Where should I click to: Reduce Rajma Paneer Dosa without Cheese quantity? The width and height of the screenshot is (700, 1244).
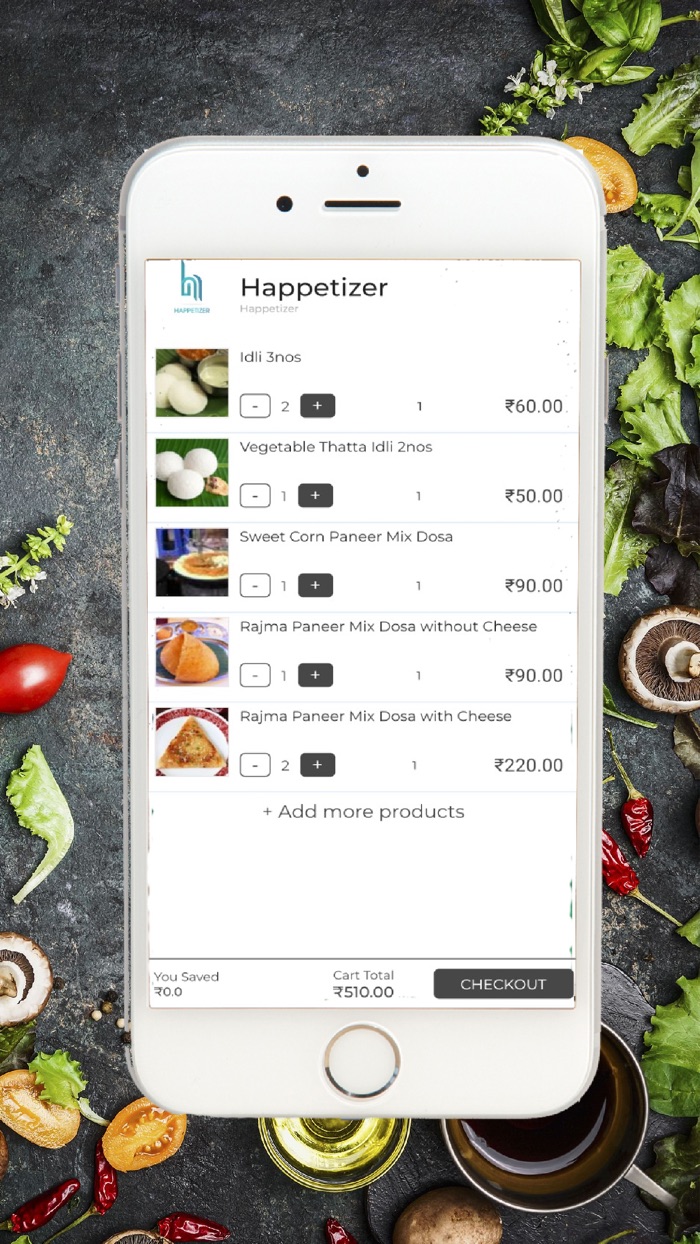[x=255, y=676]
